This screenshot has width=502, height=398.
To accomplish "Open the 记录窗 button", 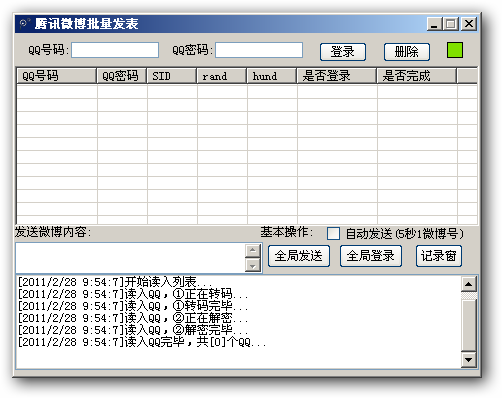I will coord(439,256).
